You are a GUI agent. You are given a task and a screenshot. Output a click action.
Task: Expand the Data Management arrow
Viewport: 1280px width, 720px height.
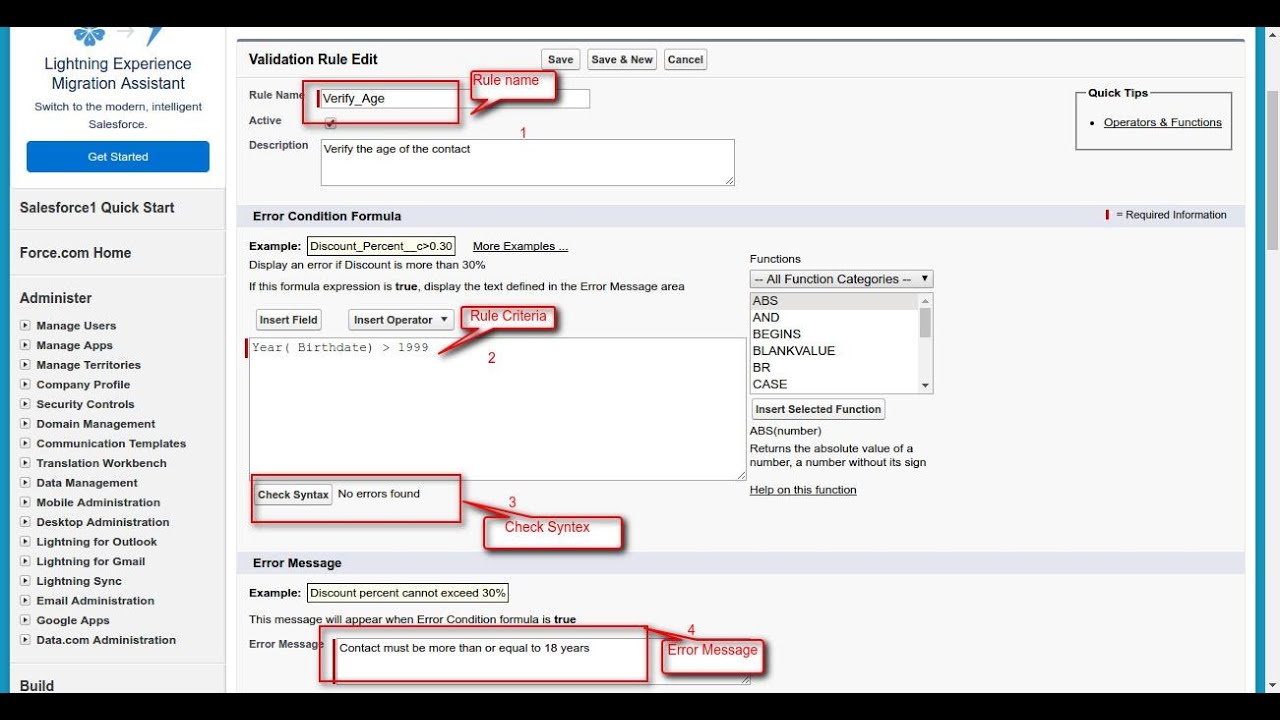25,483
